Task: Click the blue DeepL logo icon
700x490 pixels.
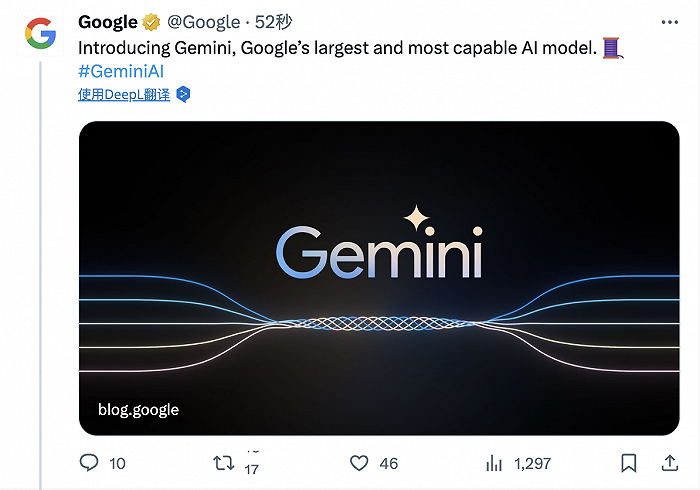Action: (183, 94)
